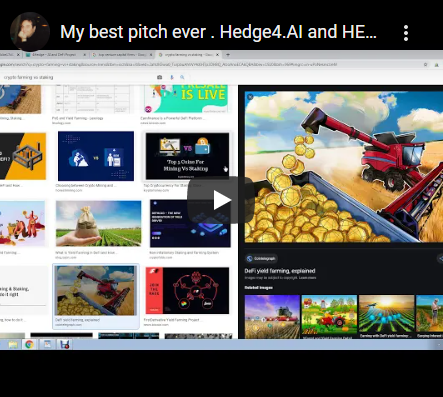The image size is (443, 397).
Task: Switch to the 'top venture capital firms' tab
Action: click(x=122, y=55)
